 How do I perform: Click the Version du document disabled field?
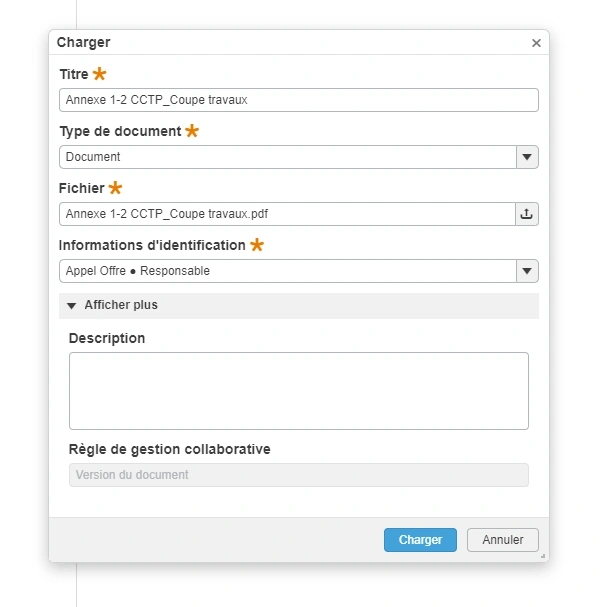point(298,475)
